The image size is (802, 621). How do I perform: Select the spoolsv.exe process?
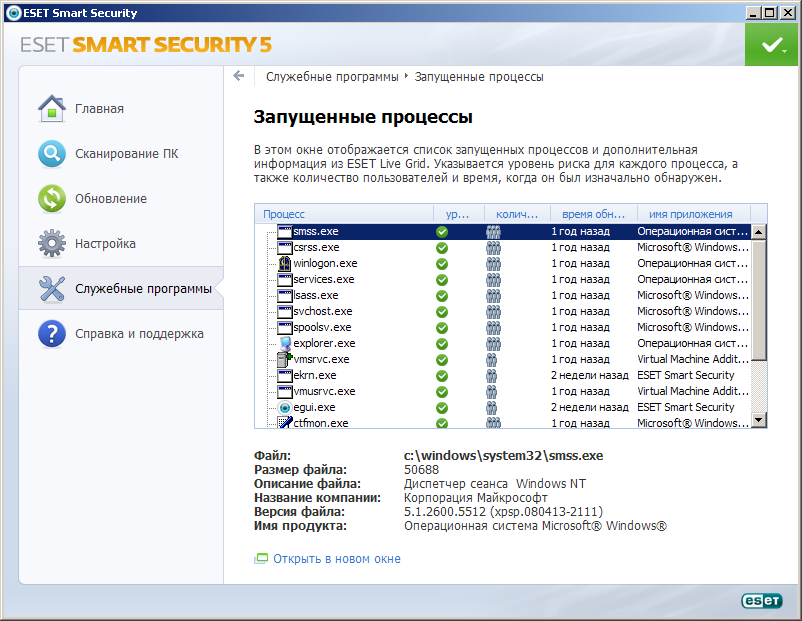coord(503,327)
